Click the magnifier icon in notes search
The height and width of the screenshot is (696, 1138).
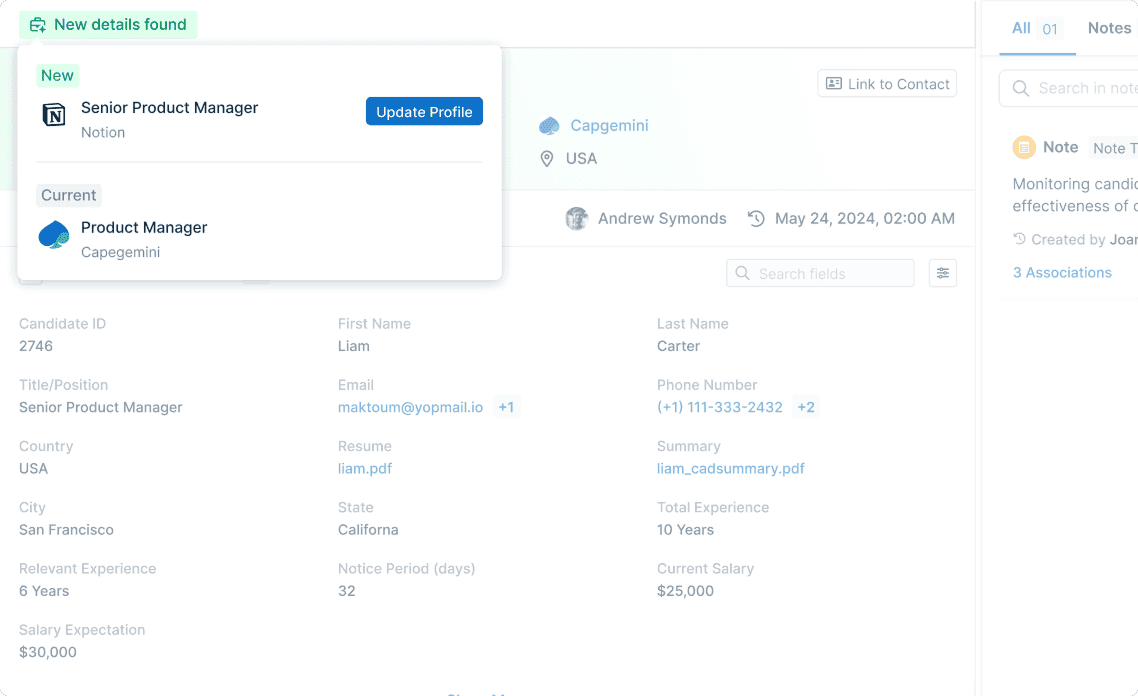[x=1020, y=89]
